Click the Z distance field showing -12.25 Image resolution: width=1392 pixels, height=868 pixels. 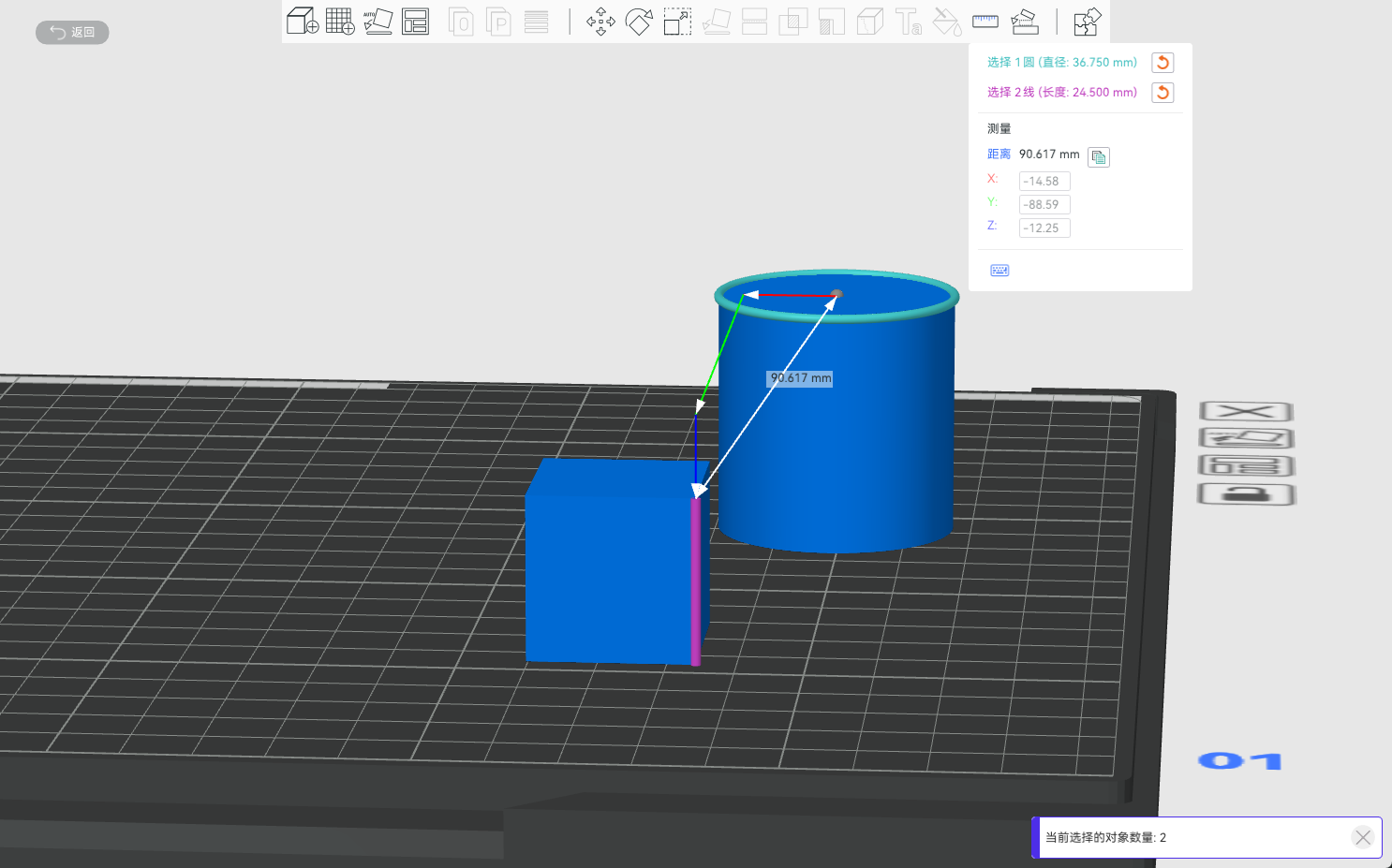coord(1044,228)
